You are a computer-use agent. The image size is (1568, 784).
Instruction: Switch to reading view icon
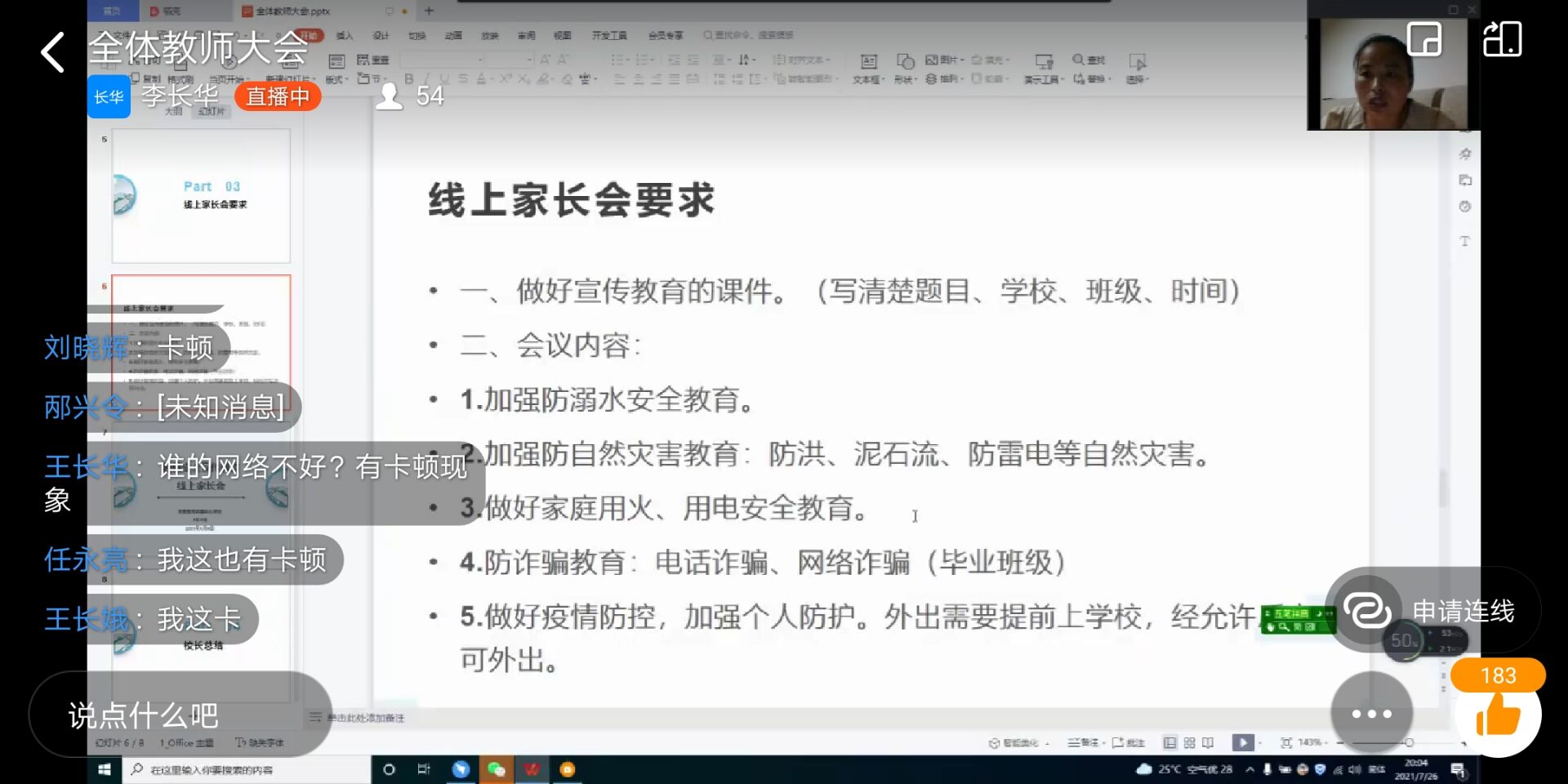[1208, 742]
